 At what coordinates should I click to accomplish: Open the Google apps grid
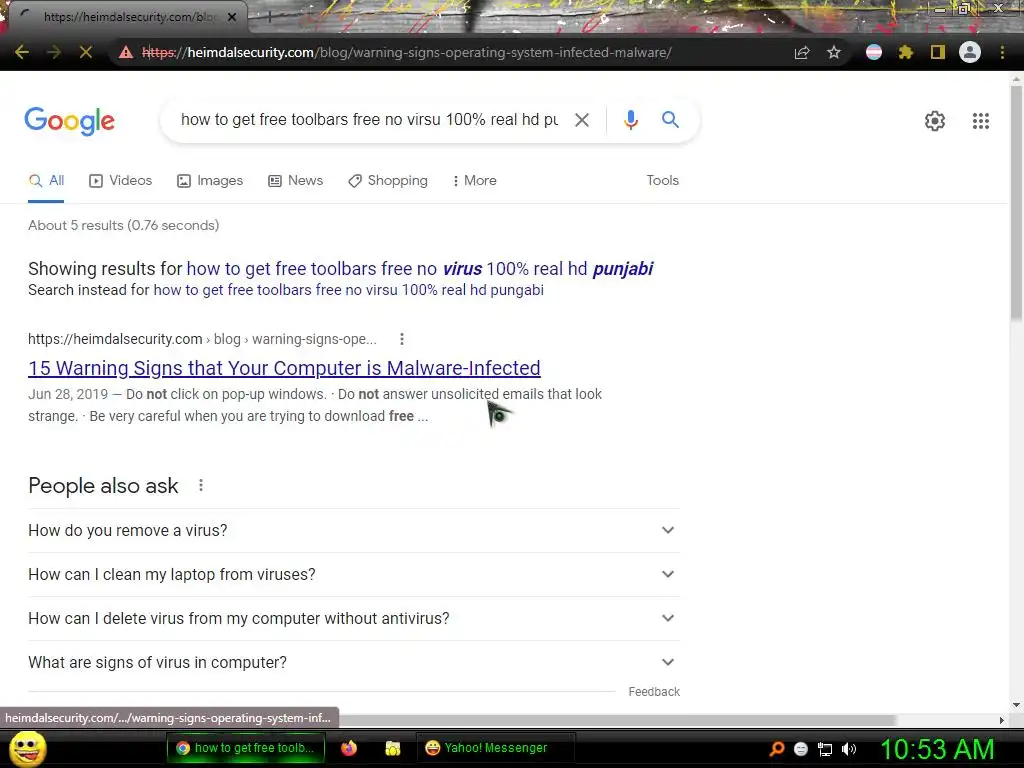pos(980,121)
